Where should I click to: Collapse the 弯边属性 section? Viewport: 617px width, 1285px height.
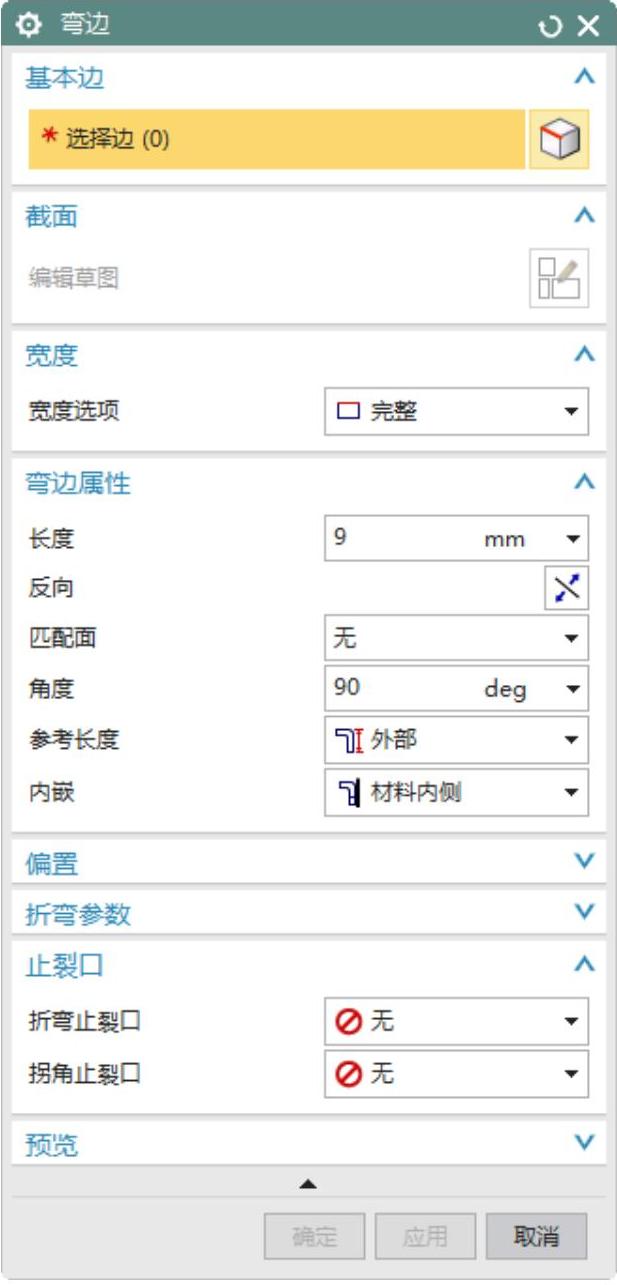tap(586, 483)
